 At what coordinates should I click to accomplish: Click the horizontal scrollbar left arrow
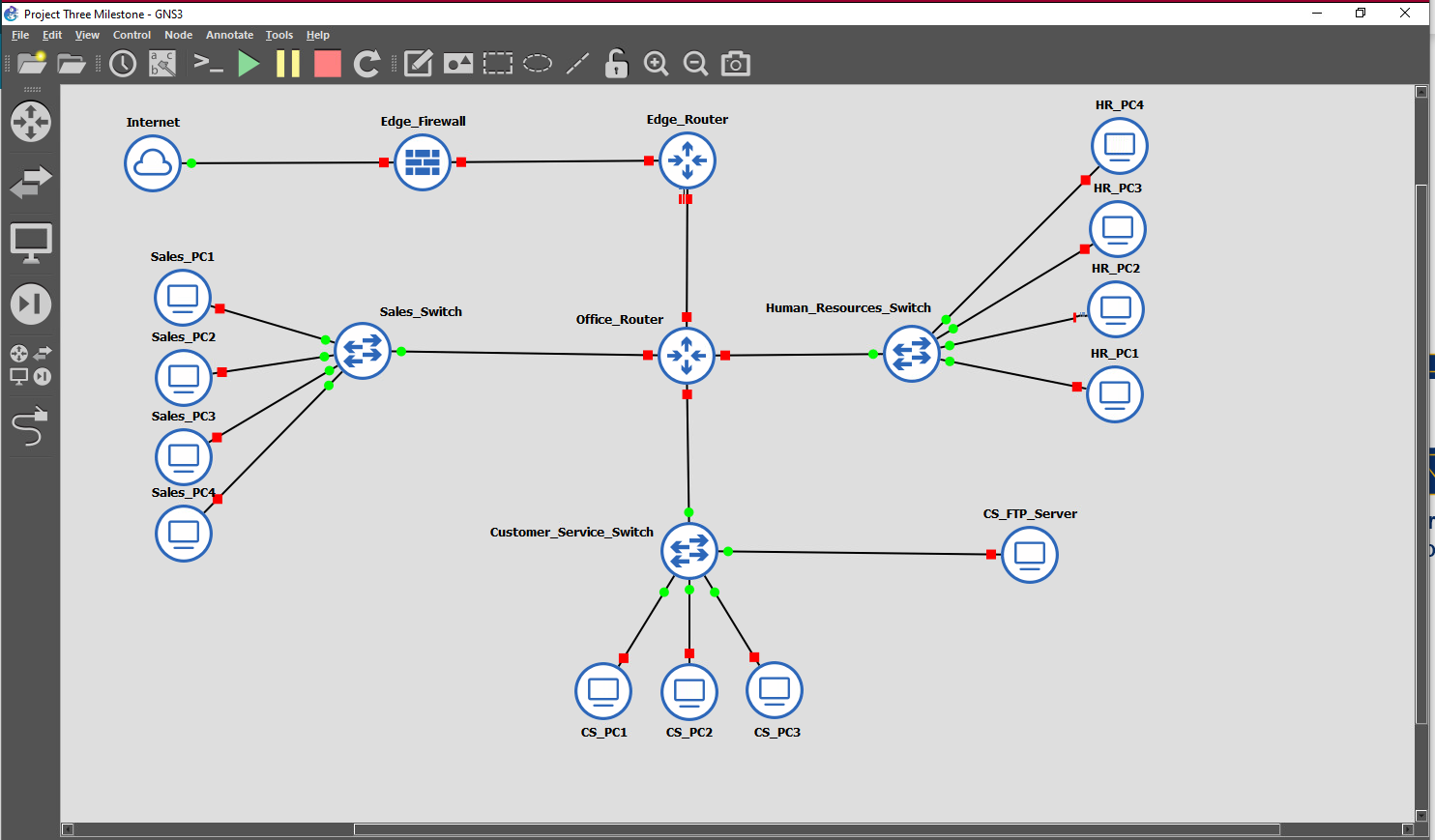click(68, 829)
